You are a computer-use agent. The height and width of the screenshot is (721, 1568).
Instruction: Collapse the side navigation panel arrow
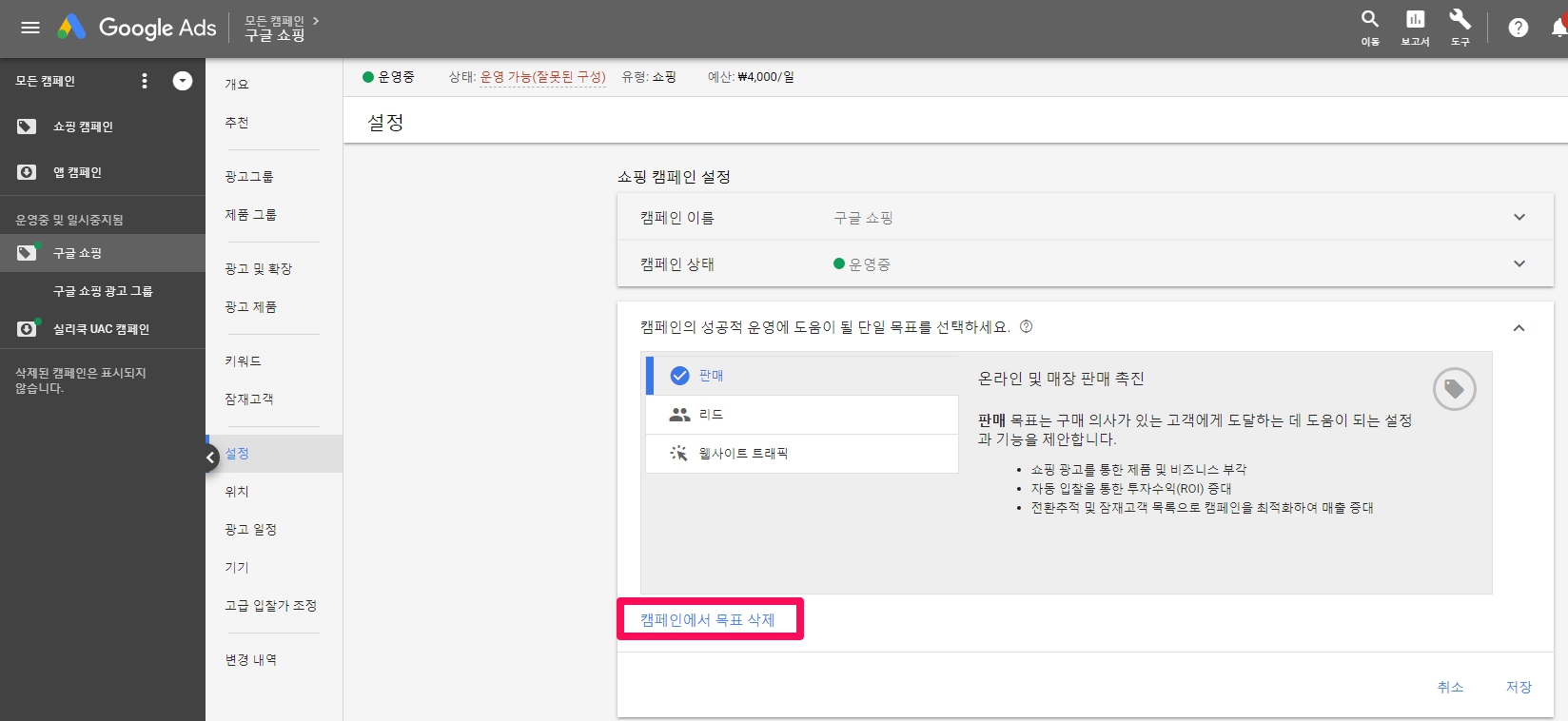(x=211, y=458)
